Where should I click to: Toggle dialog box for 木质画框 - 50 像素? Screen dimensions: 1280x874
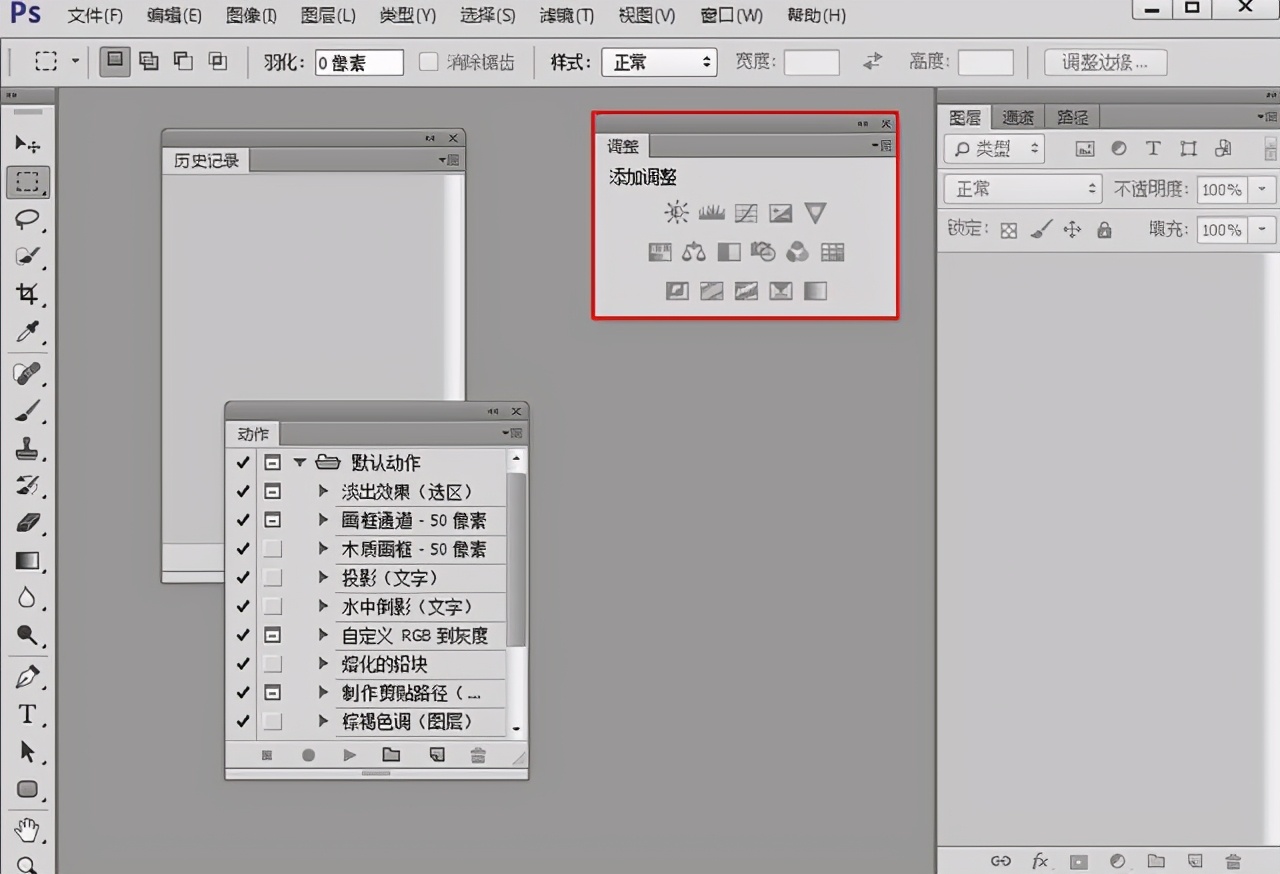pos(272,549)
